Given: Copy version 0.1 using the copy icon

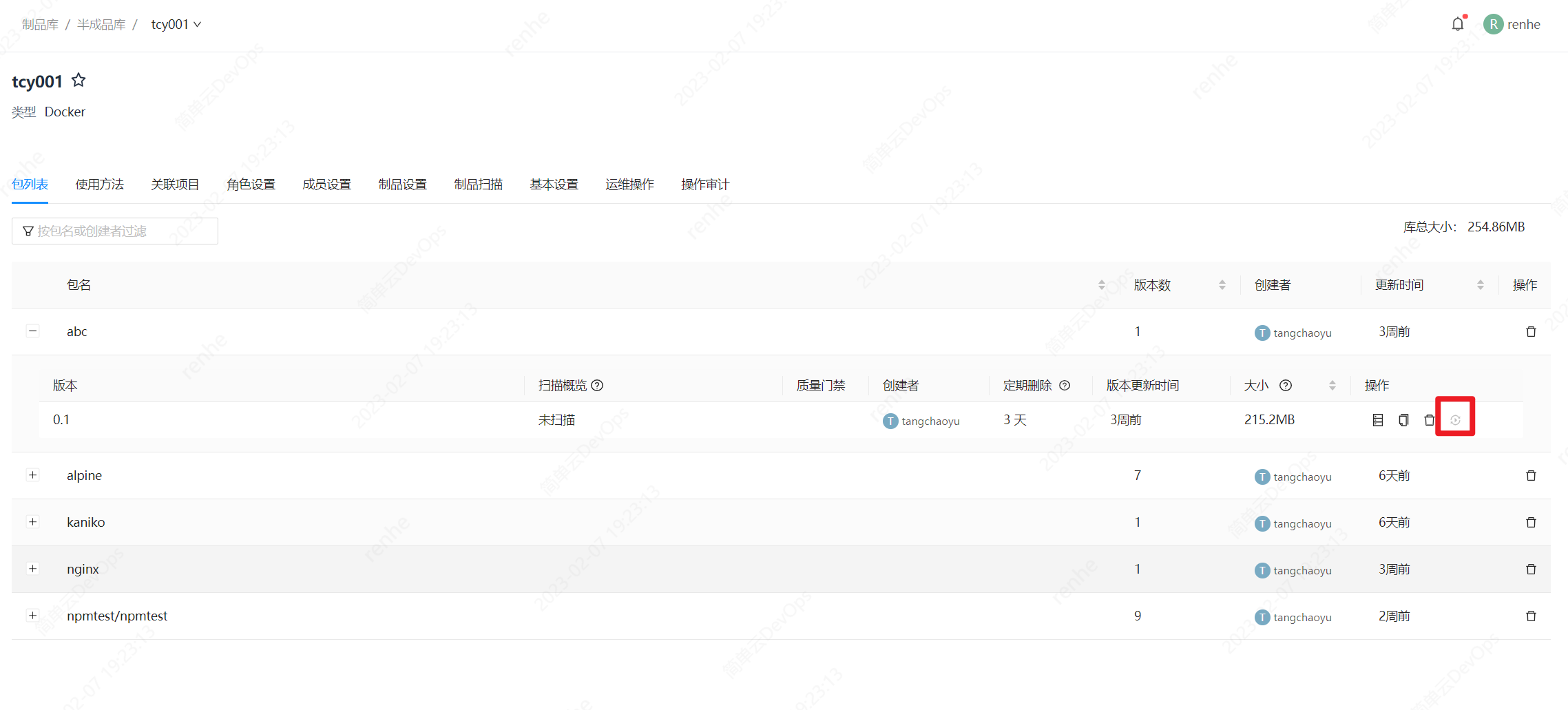Looking at the screenshot, I should pyautogui.click(x=1403, y=420).
